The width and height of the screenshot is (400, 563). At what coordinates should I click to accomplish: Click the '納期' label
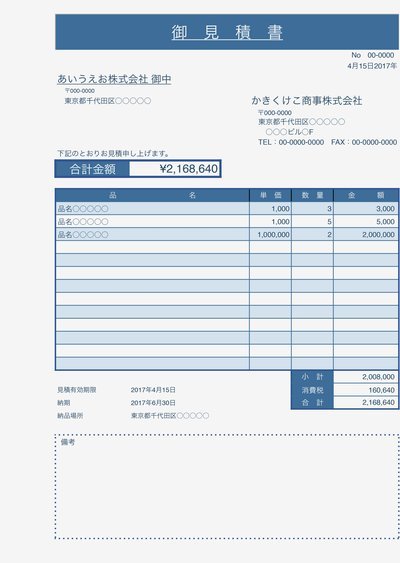(64, 403)
